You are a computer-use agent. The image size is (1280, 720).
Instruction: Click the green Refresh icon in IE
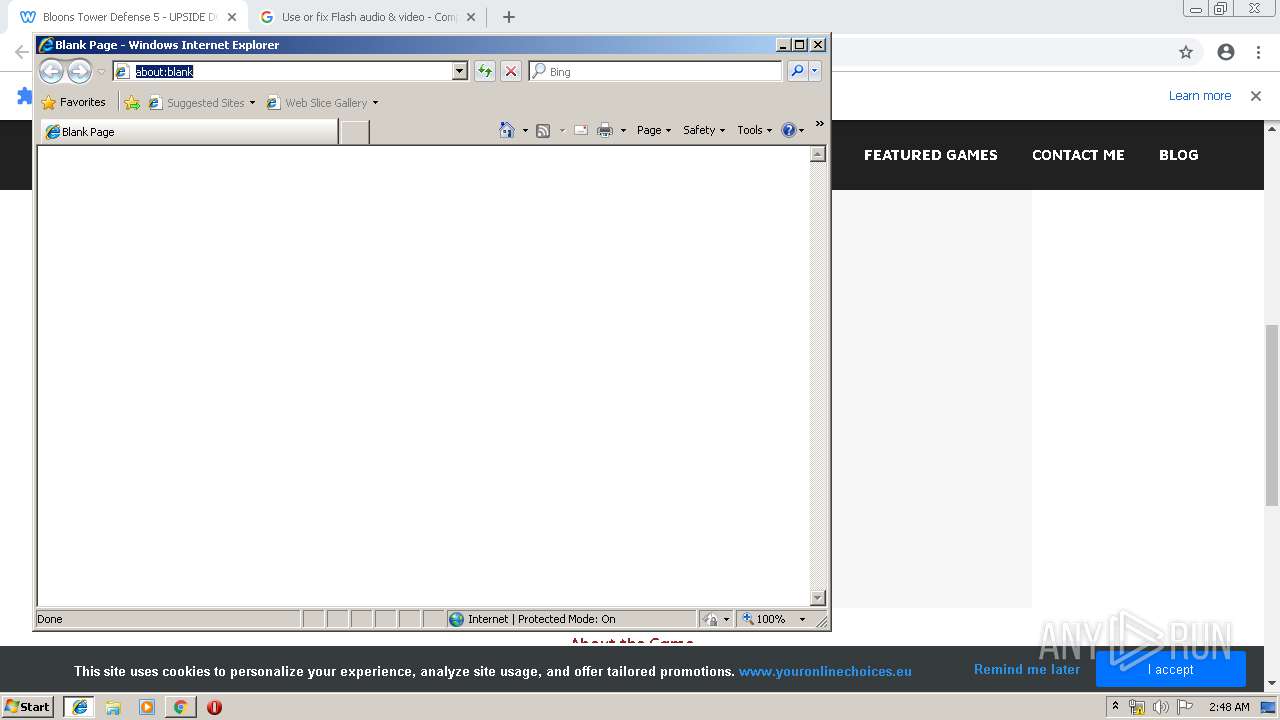pos(485,71)
